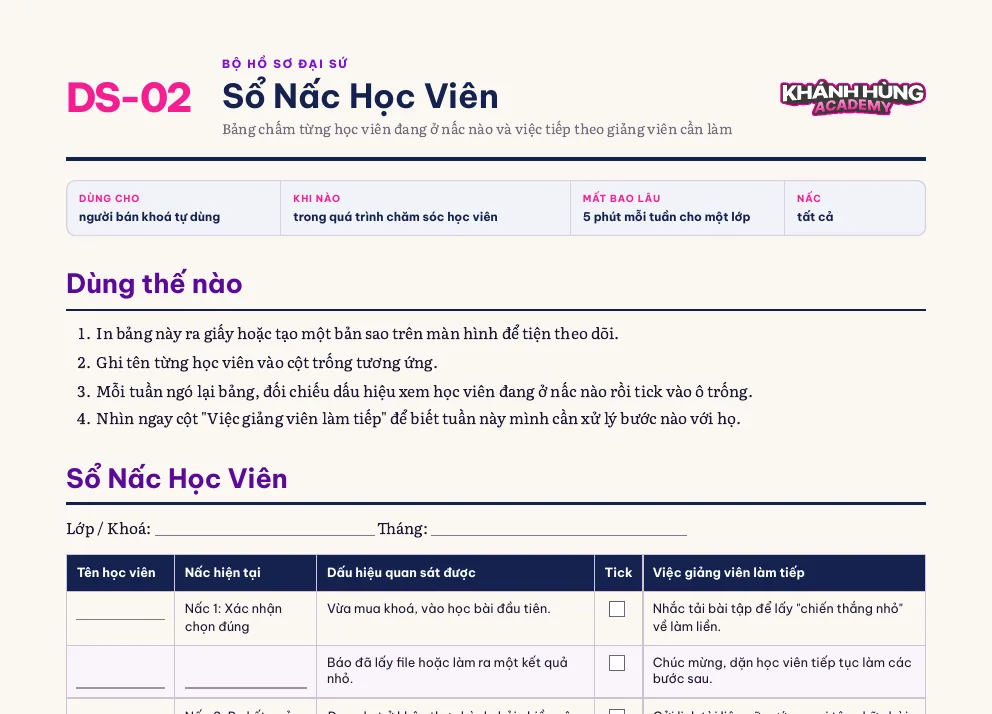The height and width of the screenshot is (714, 992).
Task: Click 'tất cả' value text
Action: [815, 217]
